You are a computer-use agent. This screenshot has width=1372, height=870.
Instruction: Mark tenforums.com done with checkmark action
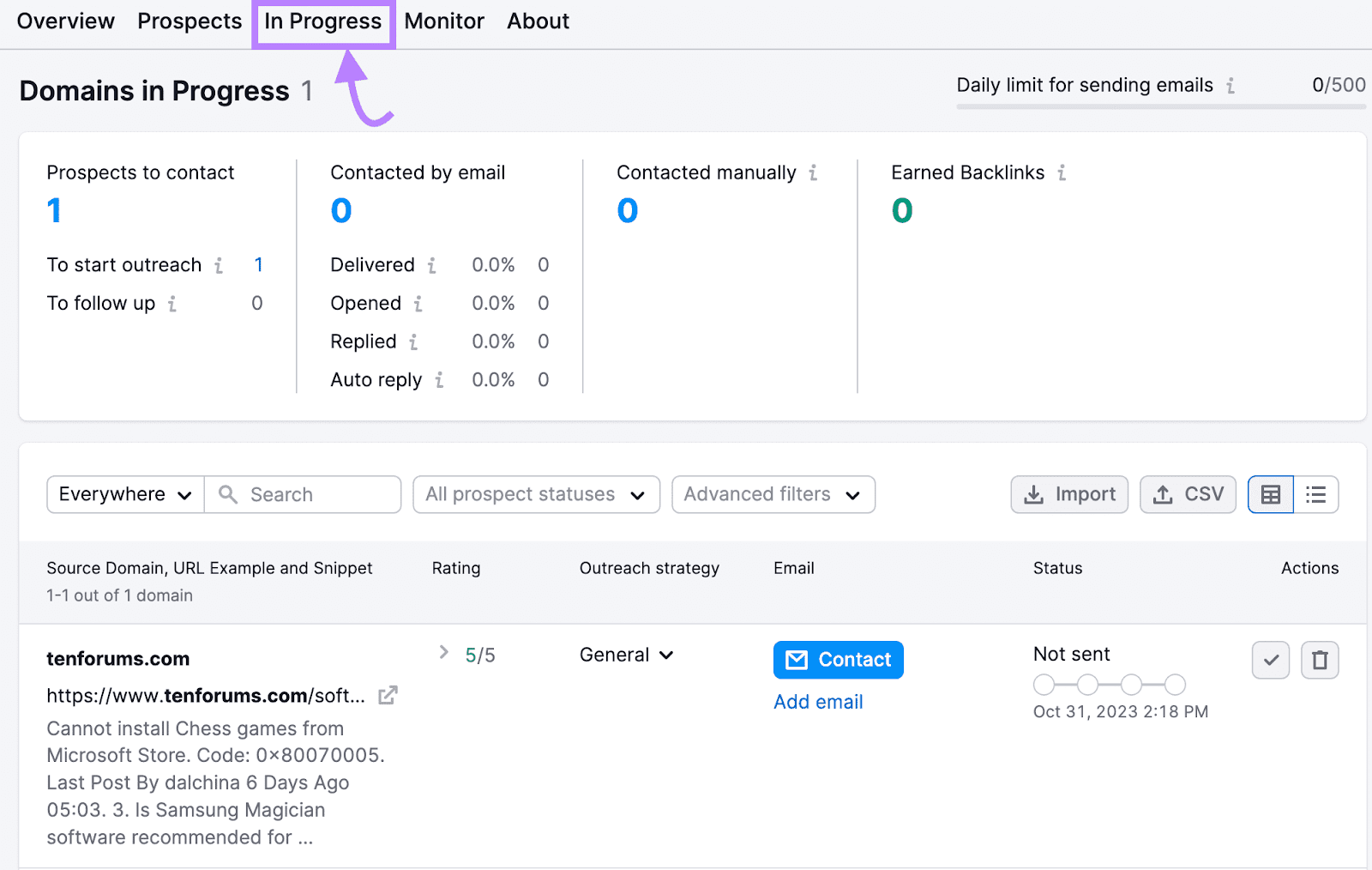(x=1271, y=660)
